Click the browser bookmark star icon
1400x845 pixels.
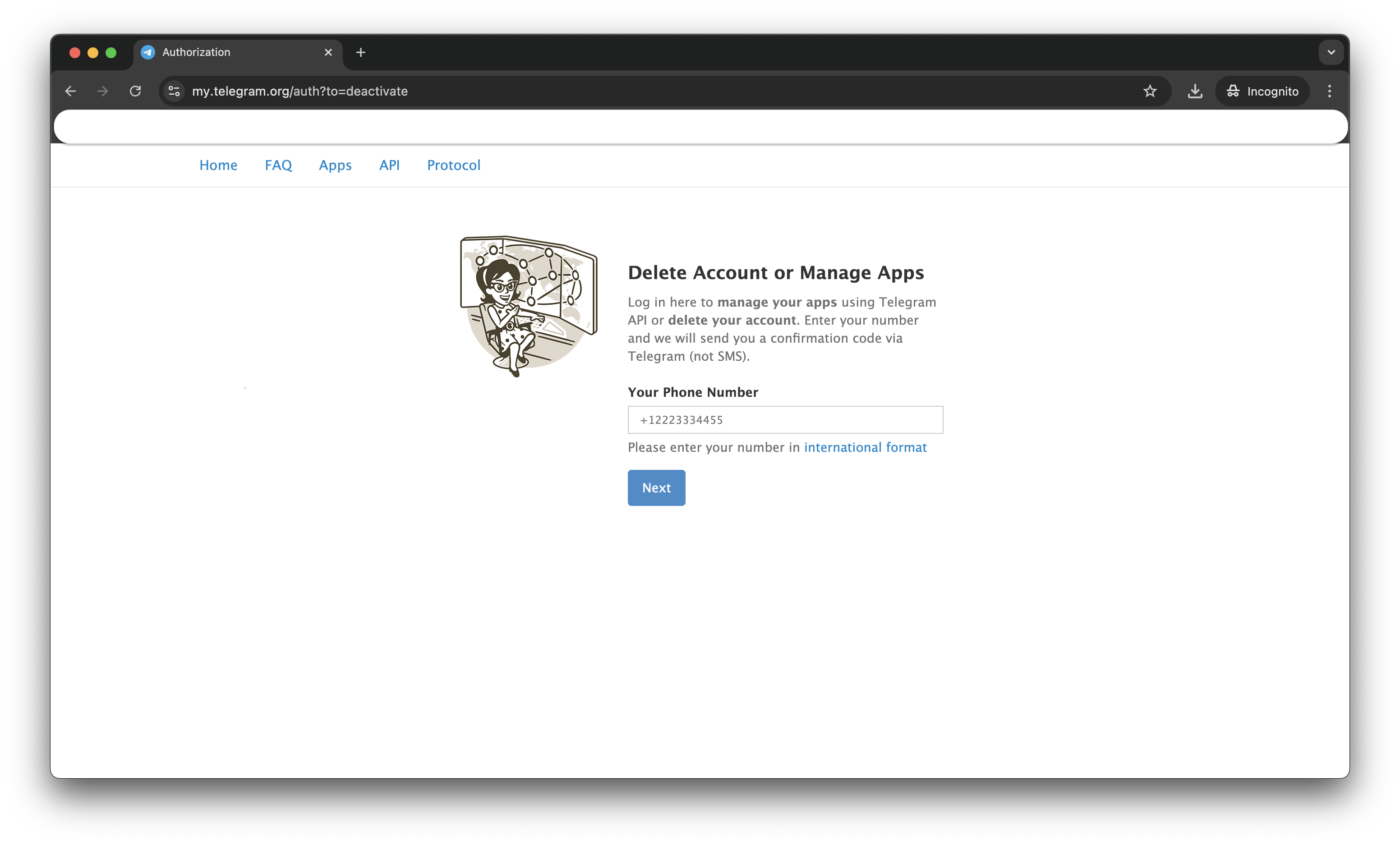pos(1150,91)
